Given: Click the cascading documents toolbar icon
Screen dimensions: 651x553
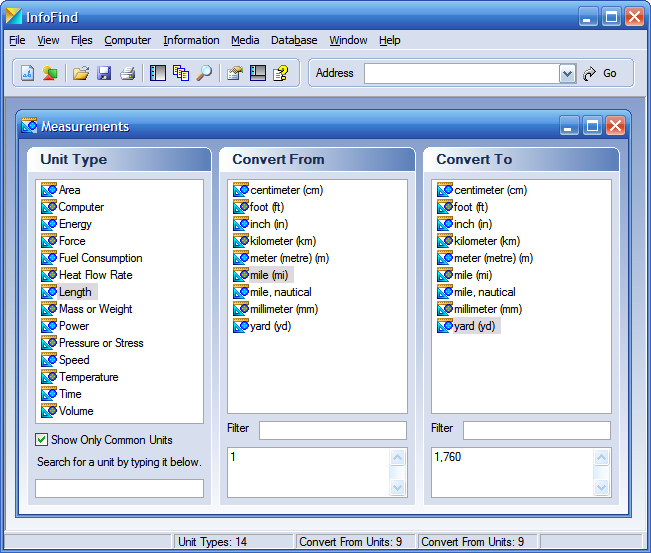Looking at the screenshot, I should 181,73.
